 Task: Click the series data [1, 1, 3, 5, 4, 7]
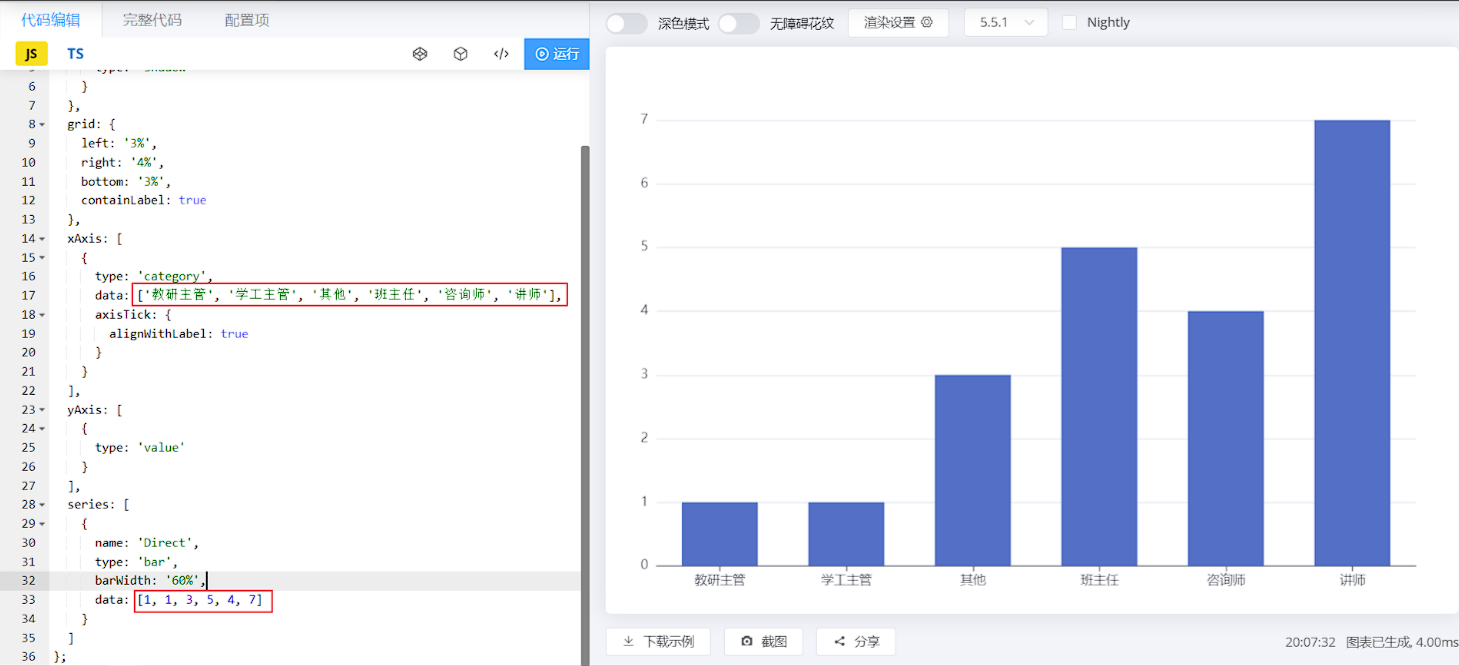[203, 600]
